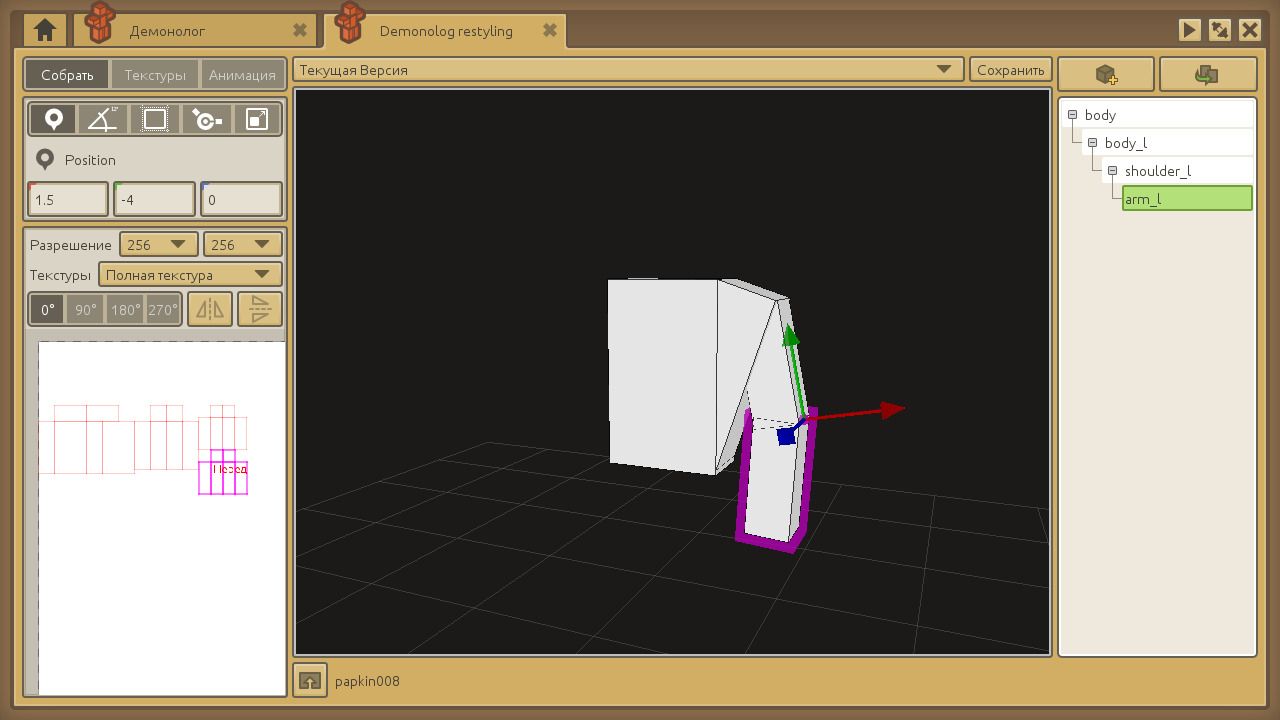
Task: Flip the texture horizontally
Action: 210,310
